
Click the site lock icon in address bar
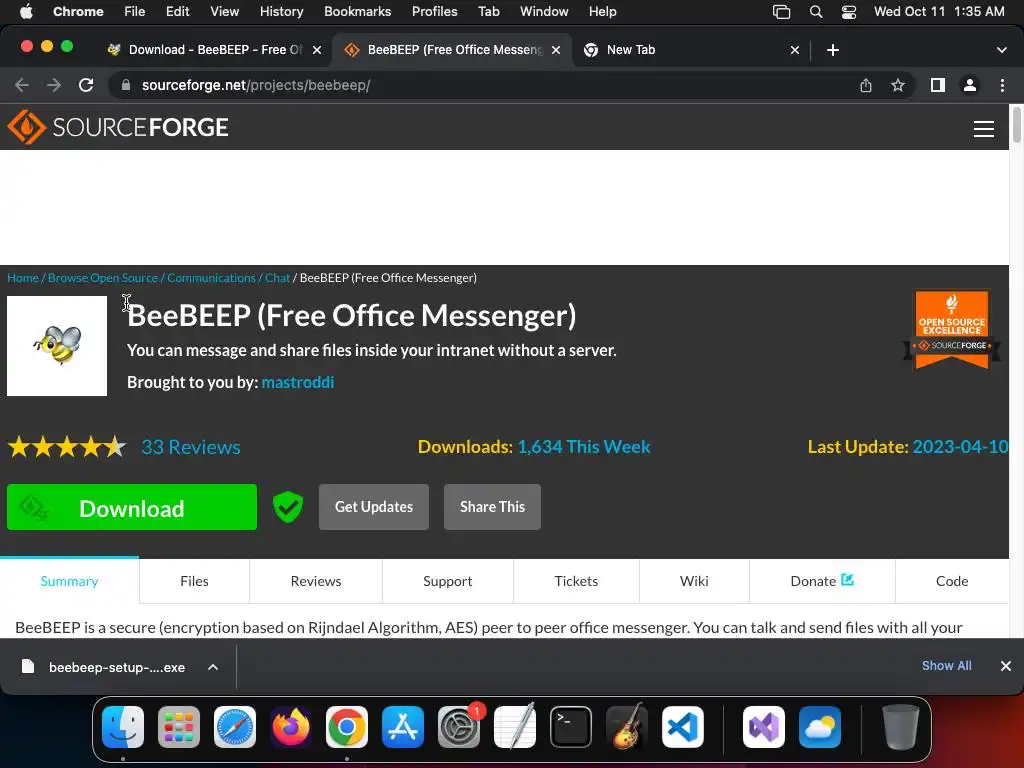pos(126,85)
